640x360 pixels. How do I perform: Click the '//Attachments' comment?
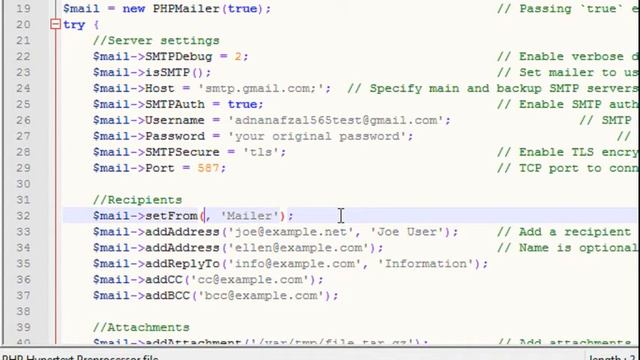point(141,327)
